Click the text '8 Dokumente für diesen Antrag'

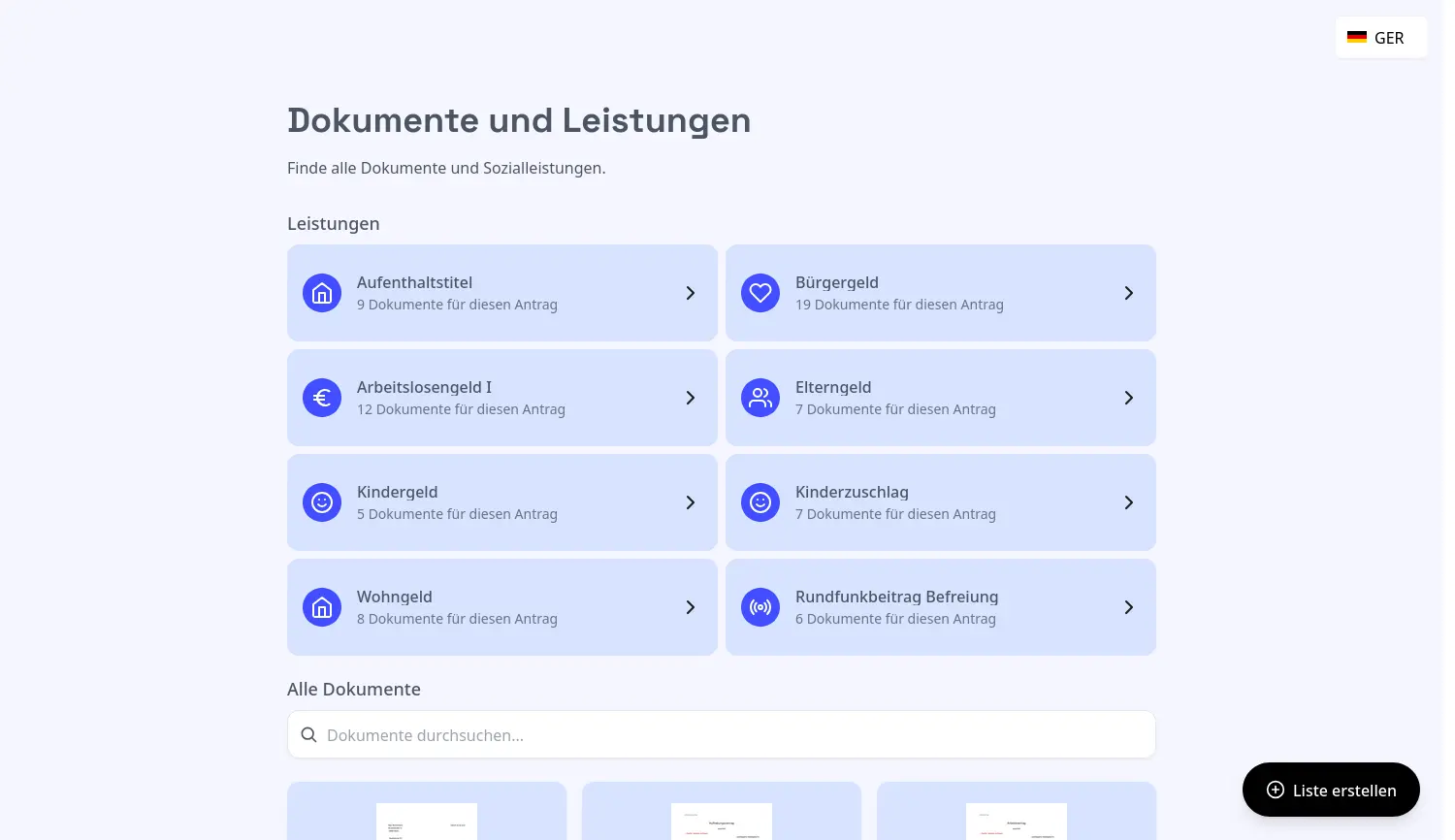pos(457,619)
